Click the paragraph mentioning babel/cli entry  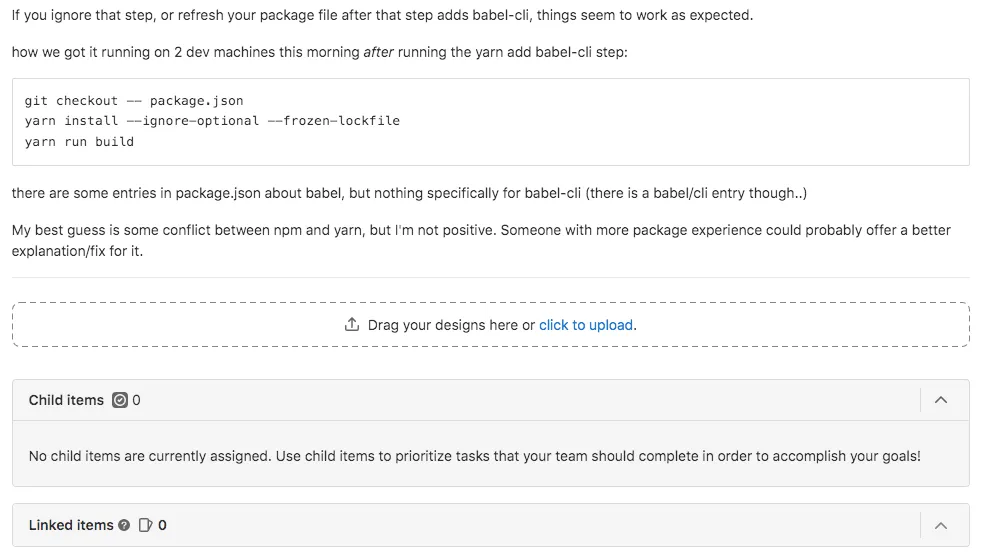tap(410, 193)
